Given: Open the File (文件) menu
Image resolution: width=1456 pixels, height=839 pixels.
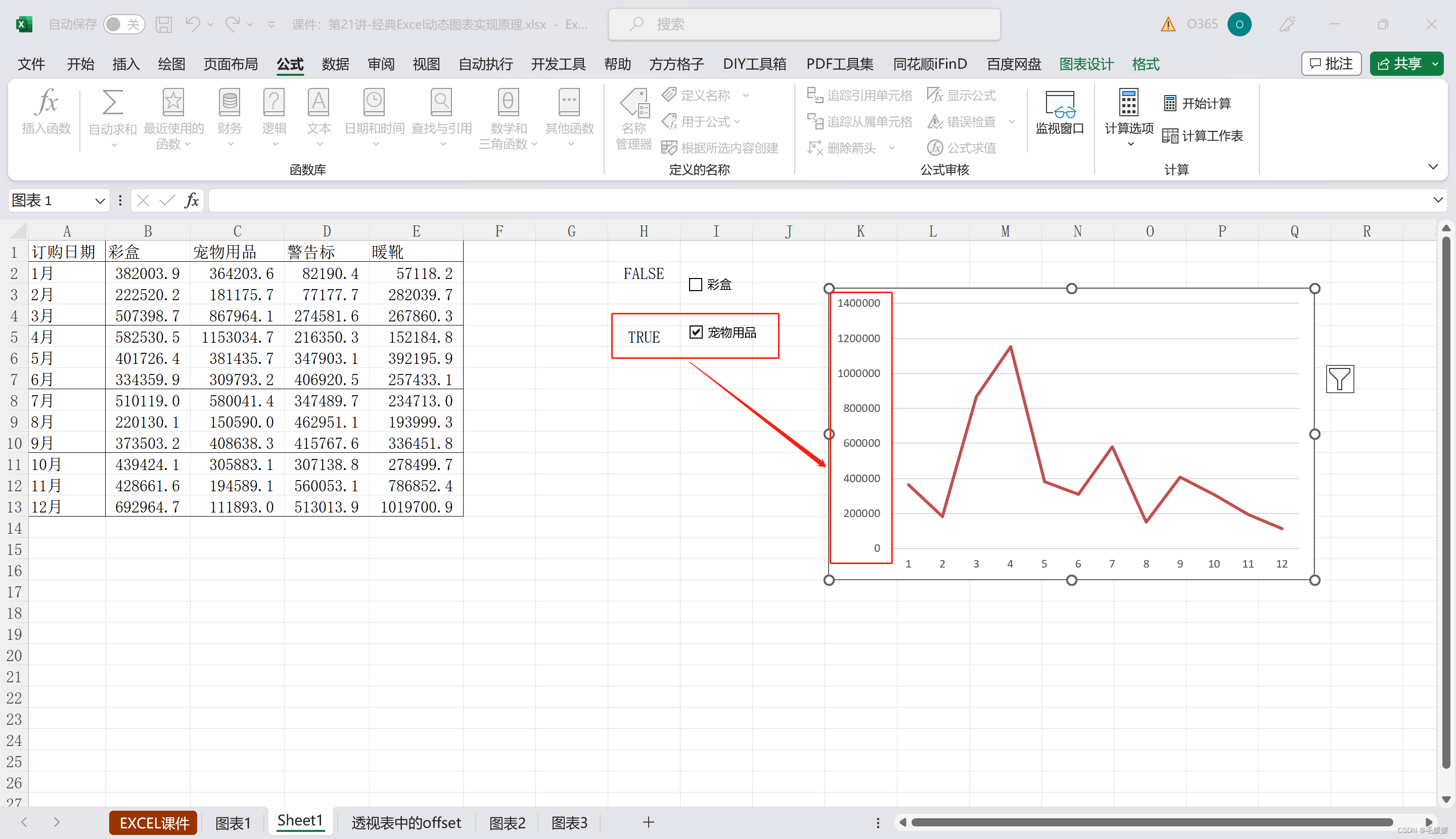Looking at the screenshot, I should (x=31, y=64).
